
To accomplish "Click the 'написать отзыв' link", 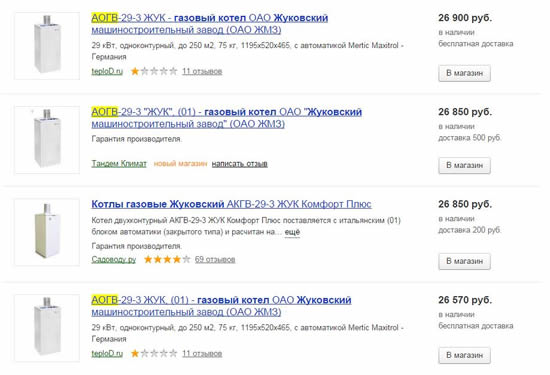I will point(240,163).
